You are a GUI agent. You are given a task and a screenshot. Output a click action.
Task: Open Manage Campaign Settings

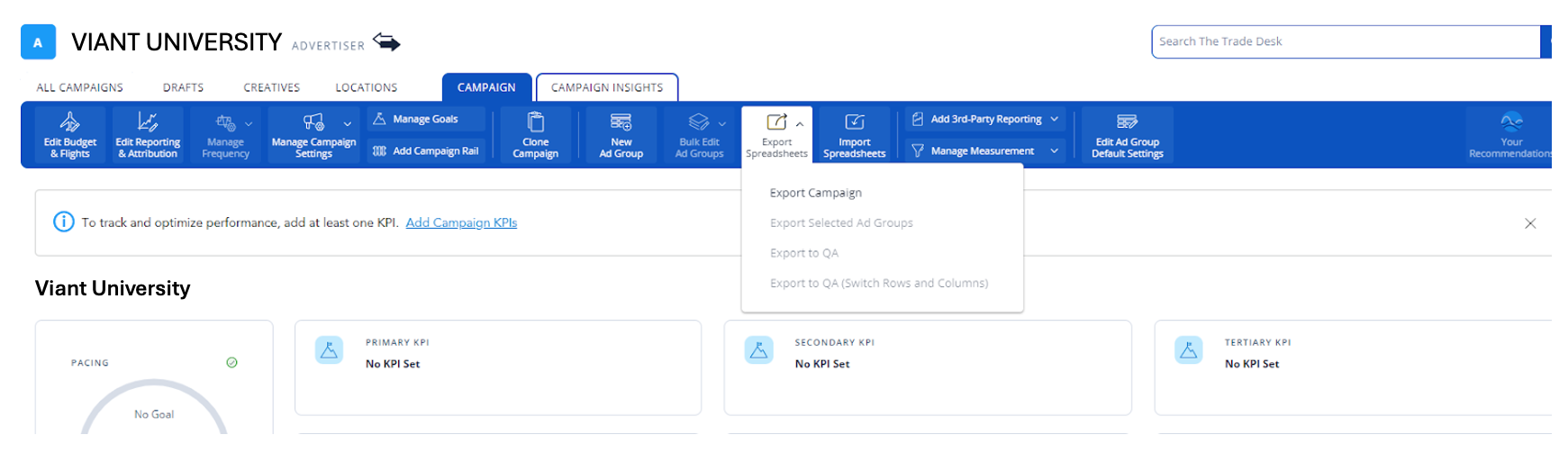tap(313, 135)
